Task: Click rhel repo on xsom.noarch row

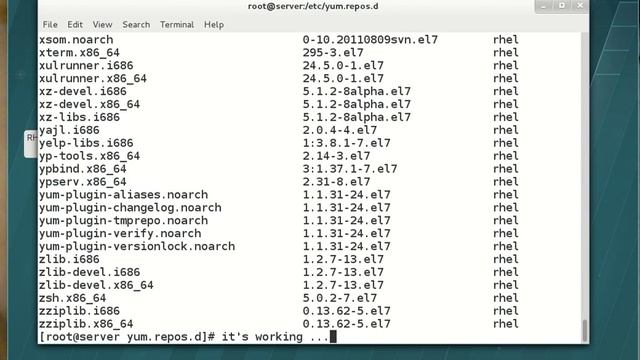Action: click(x=506, y=40)
